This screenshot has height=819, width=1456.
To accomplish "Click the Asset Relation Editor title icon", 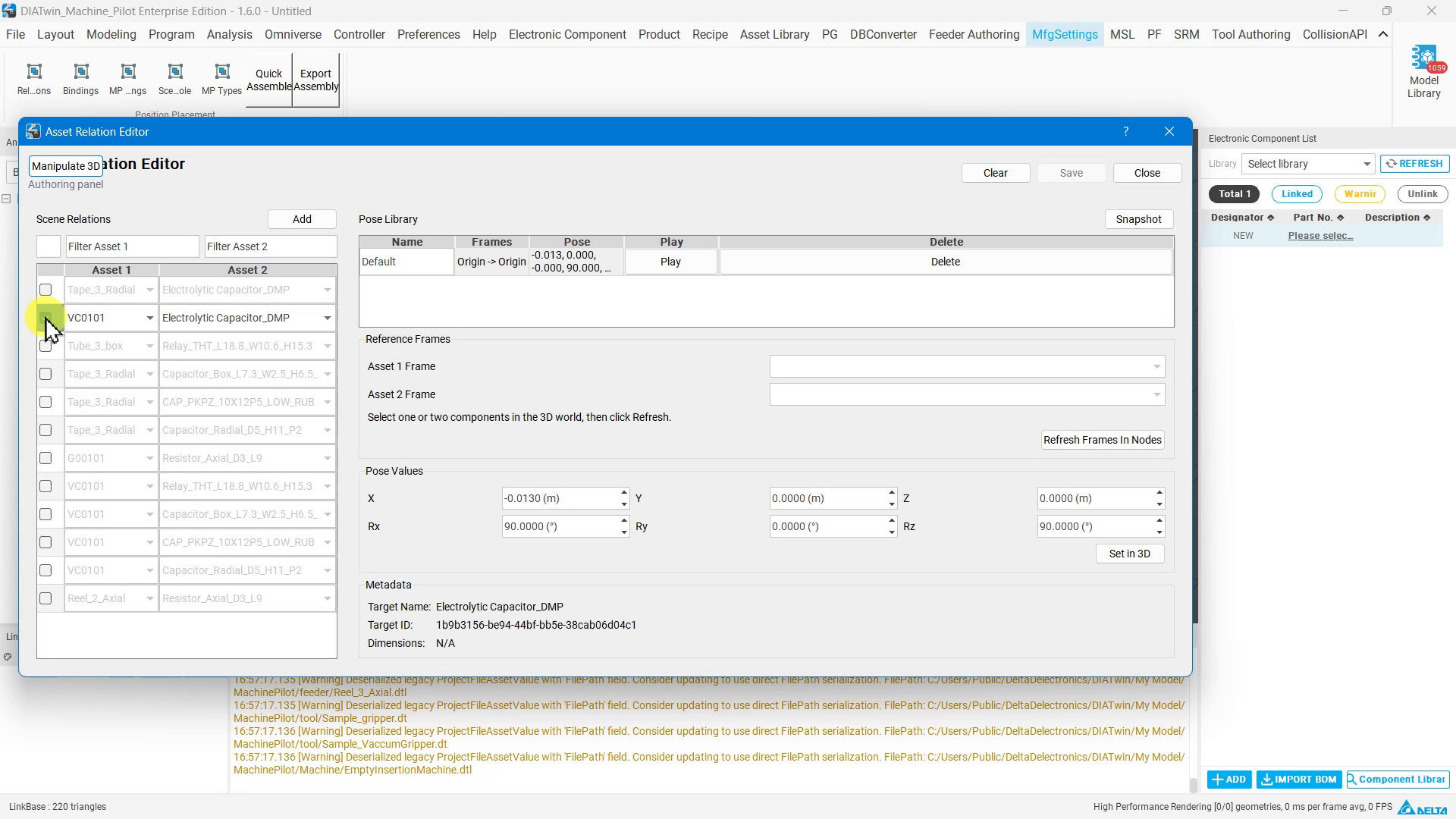I will point(33,131).
